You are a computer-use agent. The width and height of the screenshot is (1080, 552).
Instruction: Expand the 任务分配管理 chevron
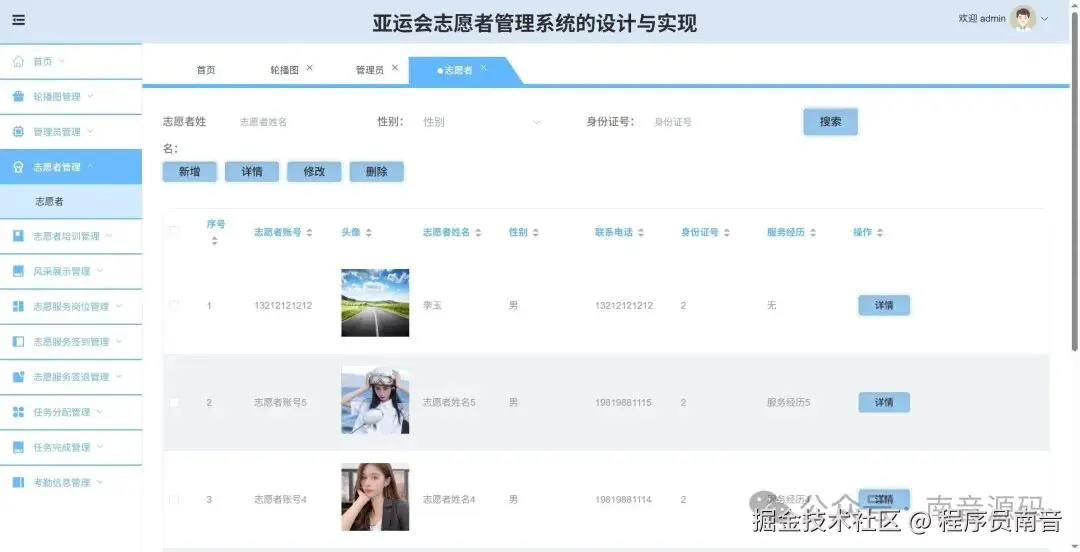click(x=100, y=411)
